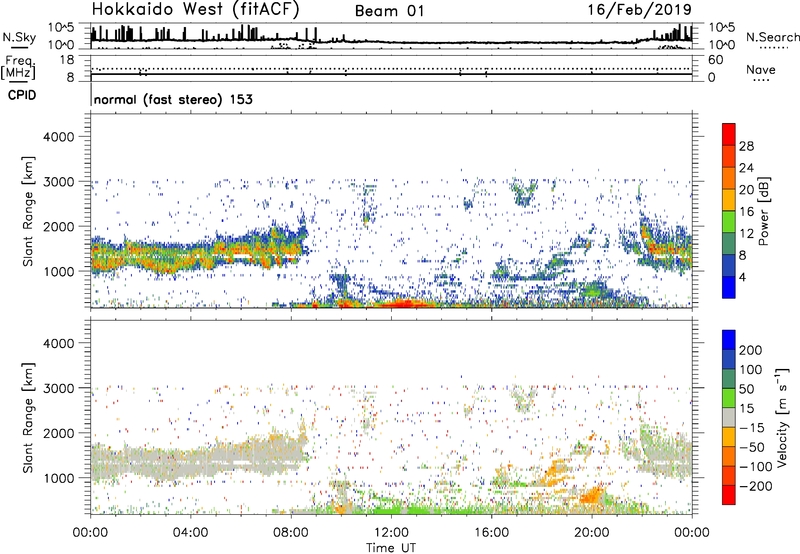Click the 16:00 time tick label

[491, 533]
